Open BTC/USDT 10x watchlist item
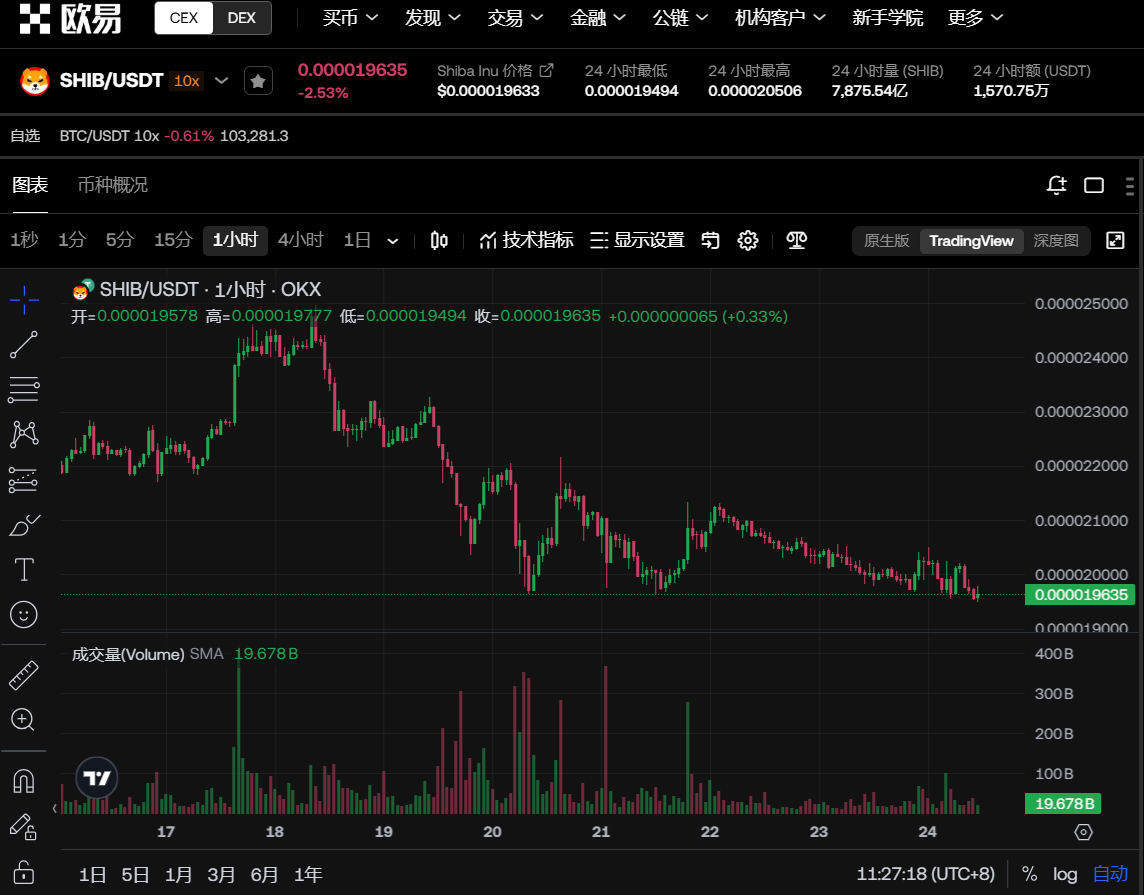Viewport: 1144px width, 895px height. (x=174, y=136)
